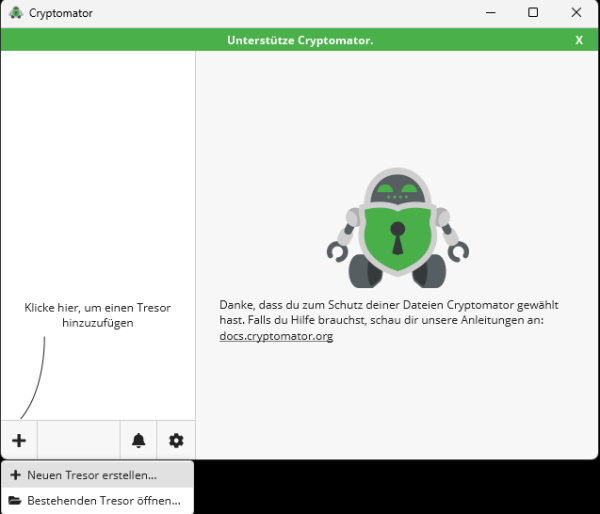Choose "Bestehenden Tresor öffnen..." from the menu

[x=96, y=500]
